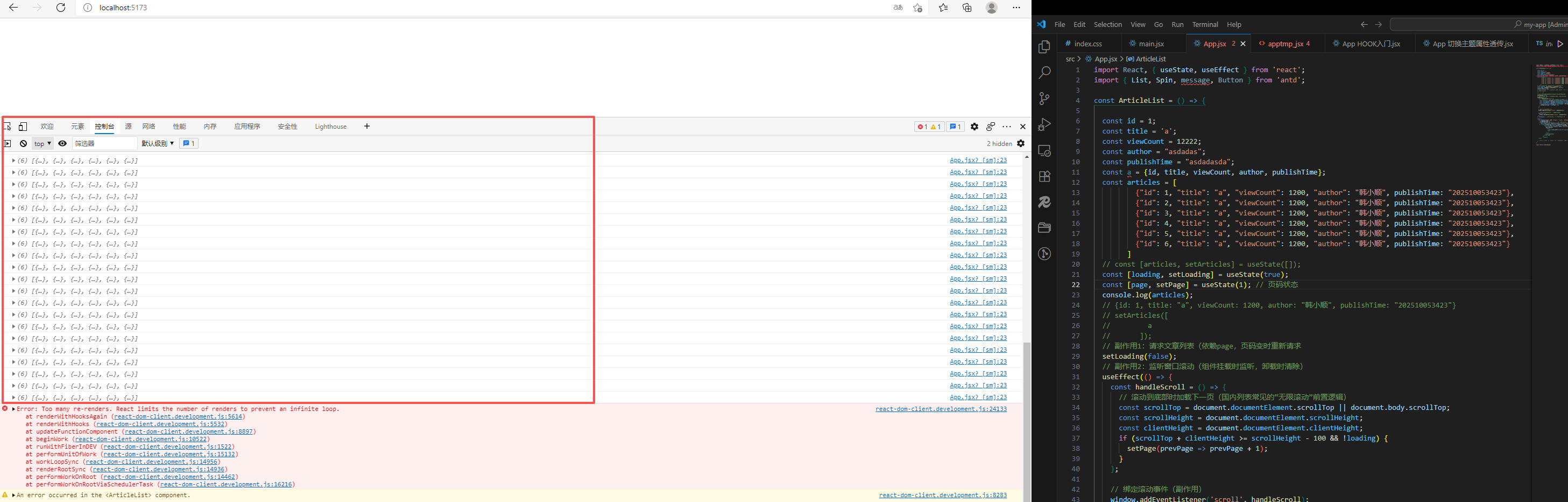
Task: Open VS Code Search view
Action: [1044, 73]
